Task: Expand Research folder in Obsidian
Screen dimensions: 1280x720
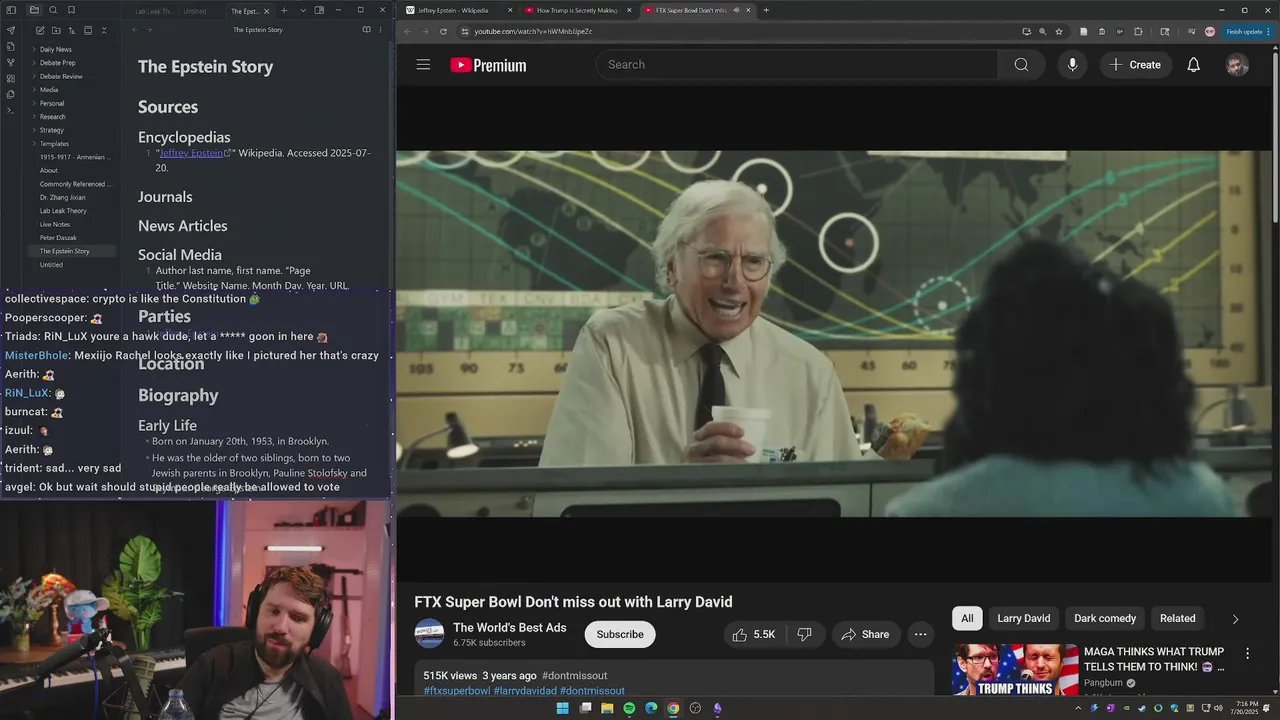Action: click(52, 117)
